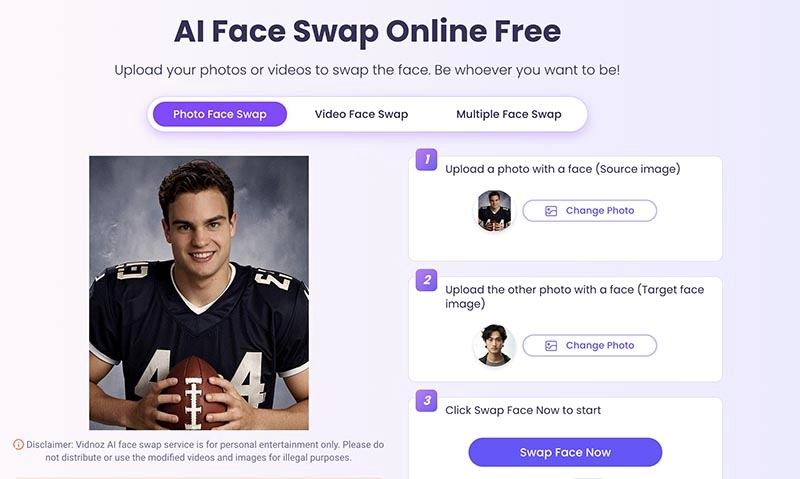This screenshot has height=479, width=800.
Task: Click the Click Swap Face Now to start text
Action: point(523,410)
